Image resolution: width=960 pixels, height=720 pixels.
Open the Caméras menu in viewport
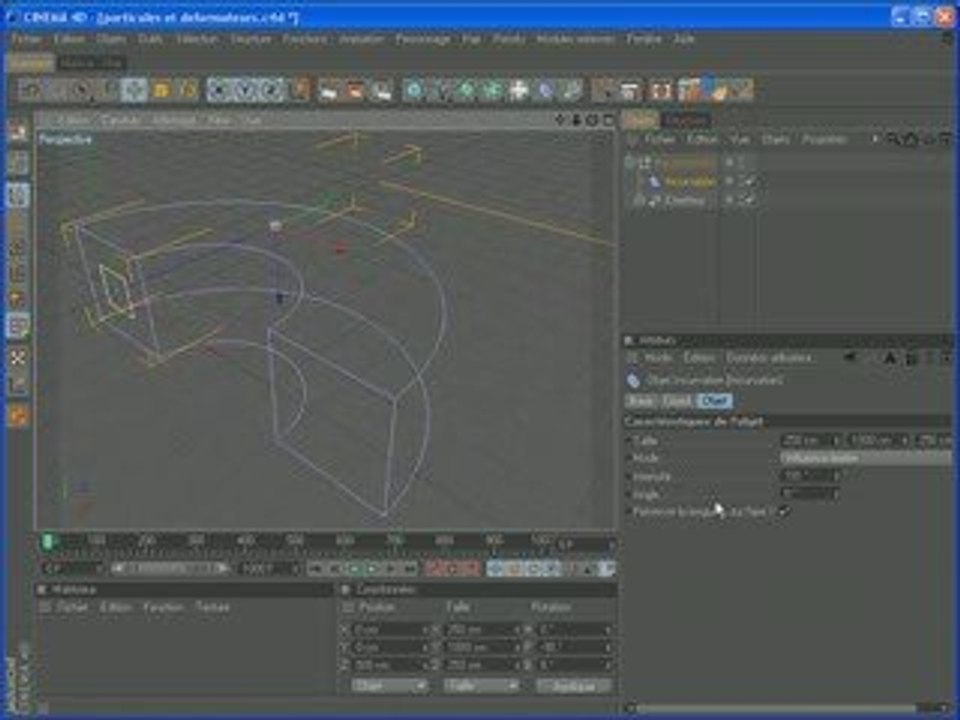point(121,120)
